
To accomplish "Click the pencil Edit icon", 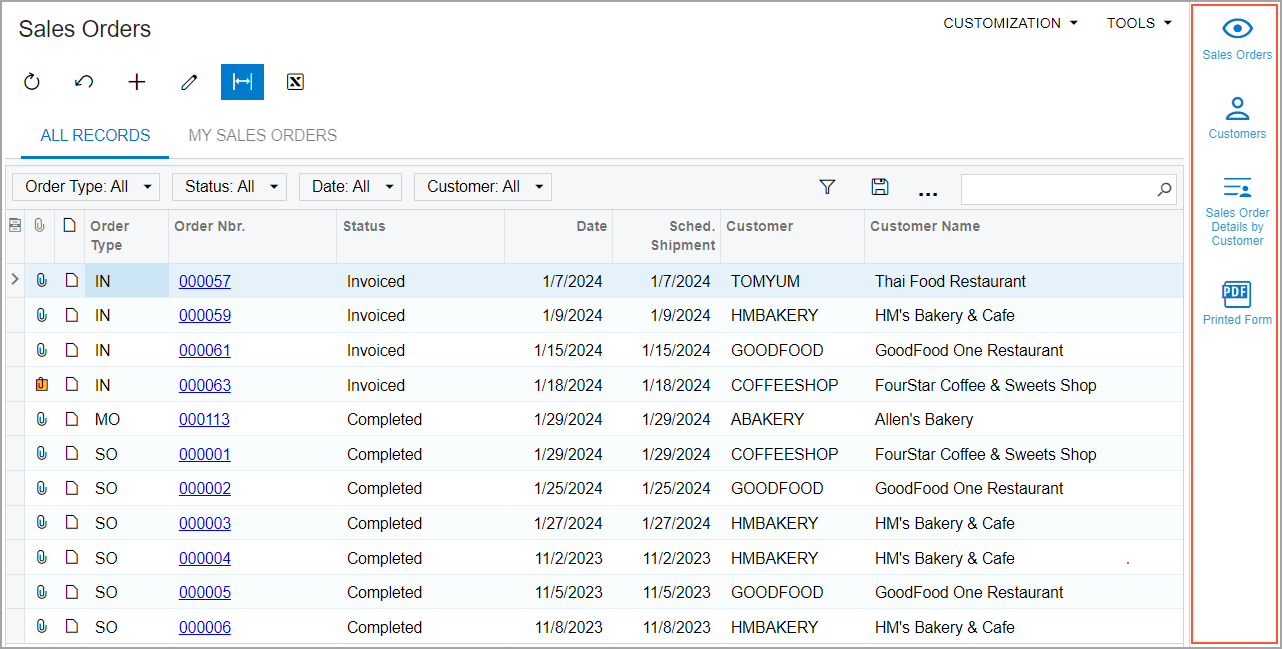I will pos(189,82).
